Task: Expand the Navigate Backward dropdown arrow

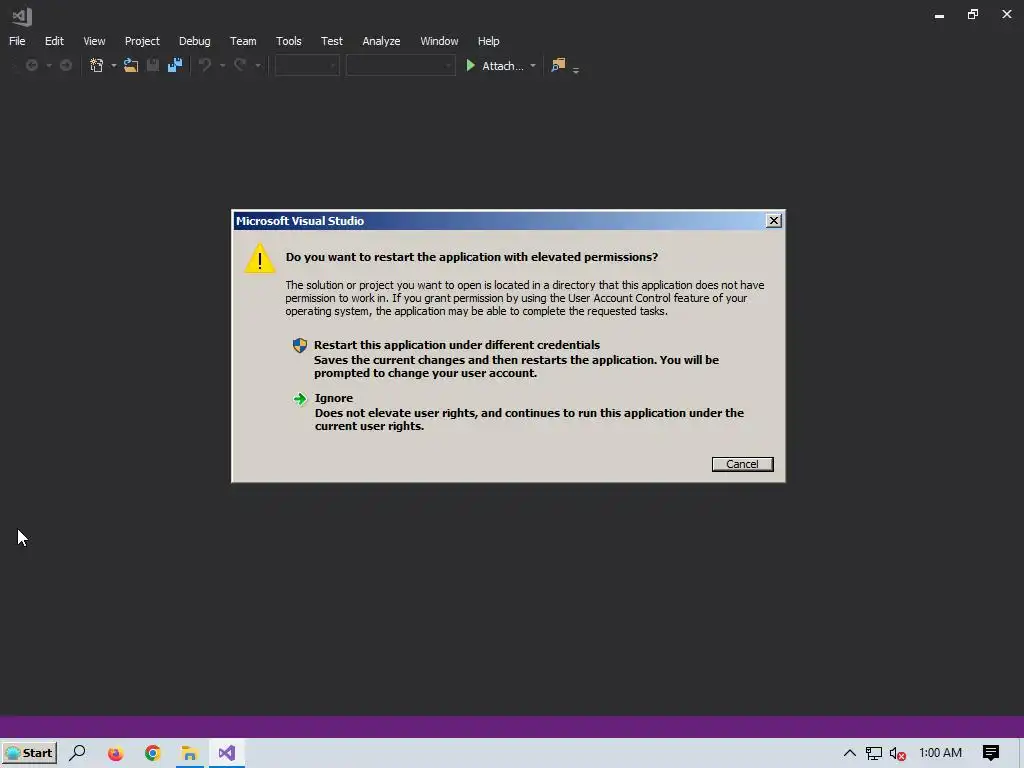Action: [x=48, y=66]
